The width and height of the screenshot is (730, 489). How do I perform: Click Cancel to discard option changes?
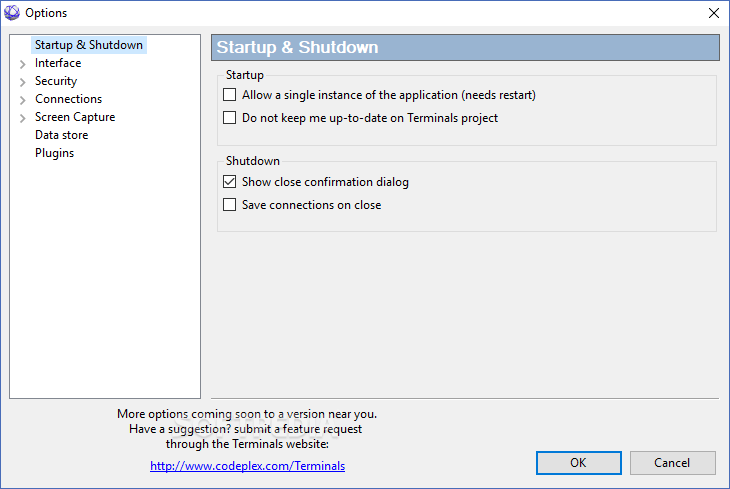(672, 463)
